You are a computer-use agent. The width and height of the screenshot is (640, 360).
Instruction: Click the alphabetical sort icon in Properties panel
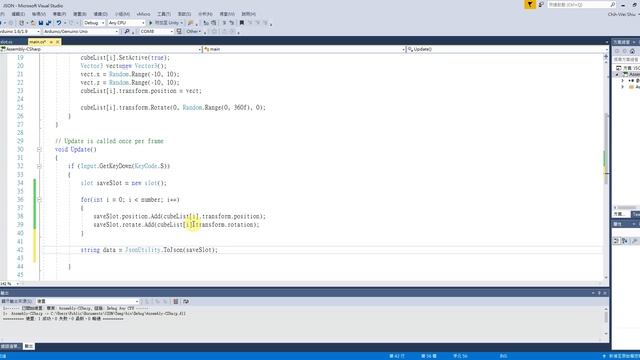(624, 241)
